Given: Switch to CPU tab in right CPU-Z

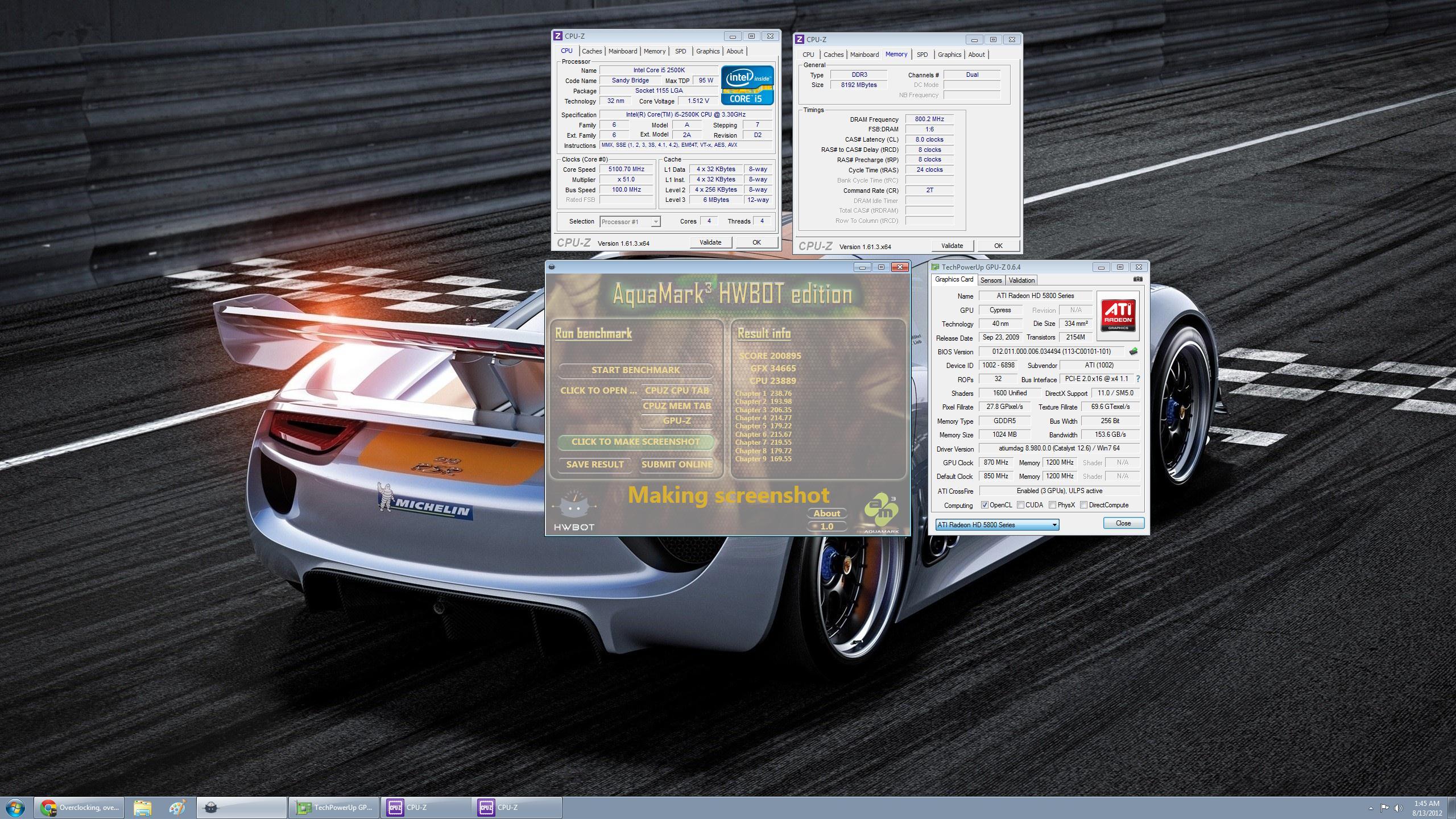Looking at the screenshot, I should (808, 55).
